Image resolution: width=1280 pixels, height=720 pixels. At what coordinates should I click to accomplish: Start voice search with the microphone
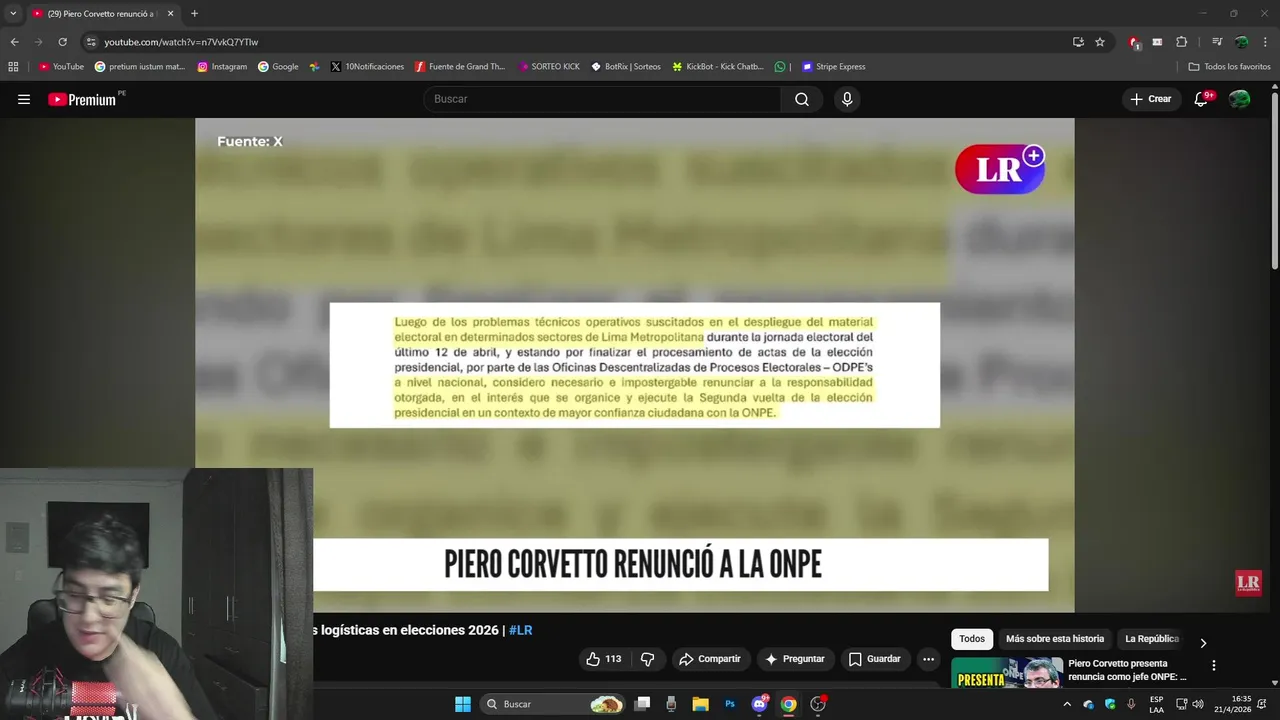click(847, 99)
